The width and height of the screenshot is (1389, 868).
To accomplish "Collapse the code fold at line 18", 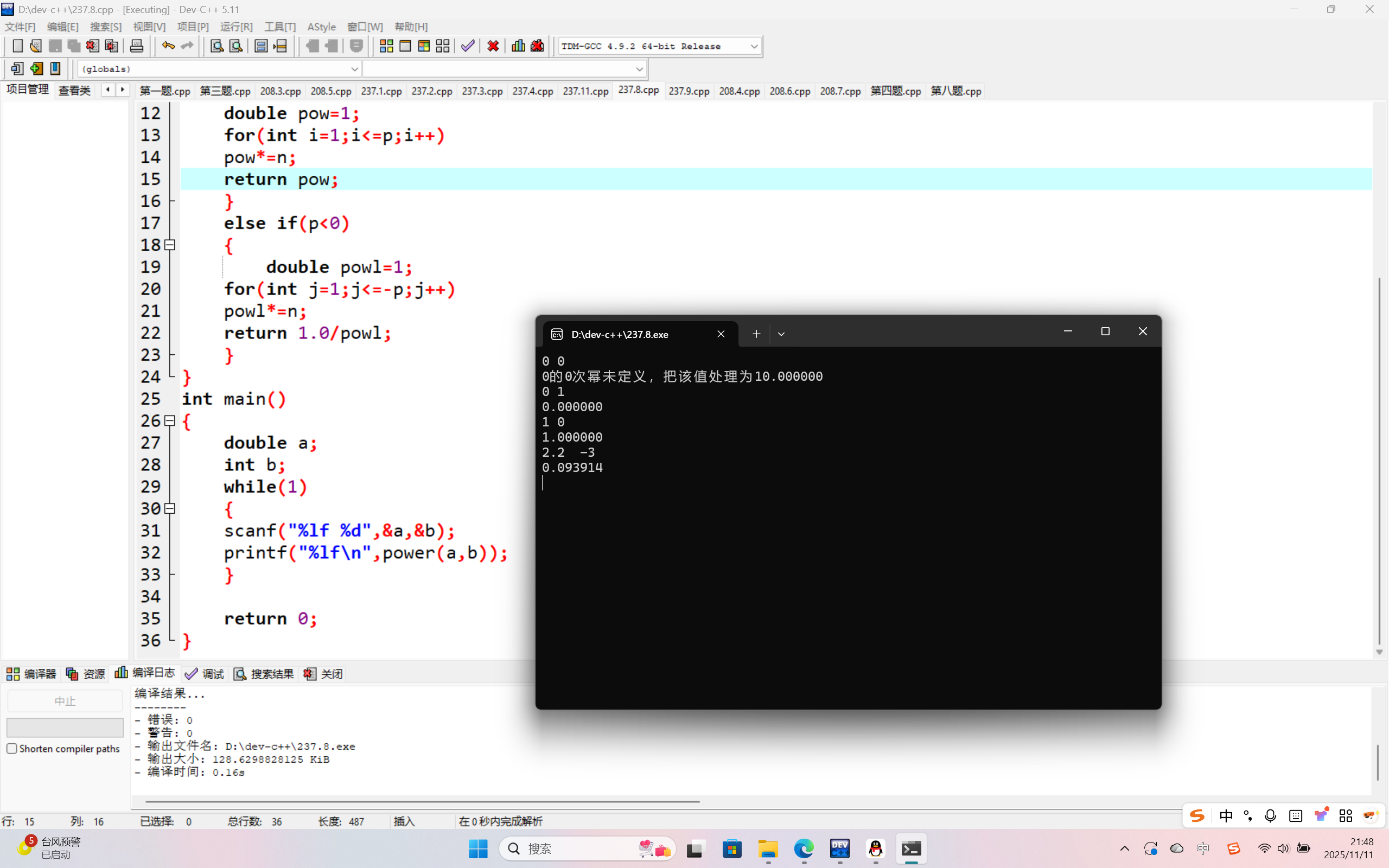I will (170, 245).
